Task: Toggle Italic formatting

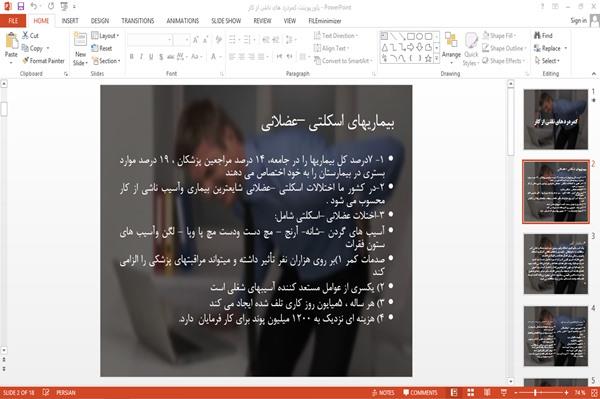Action: coord(141,57)
